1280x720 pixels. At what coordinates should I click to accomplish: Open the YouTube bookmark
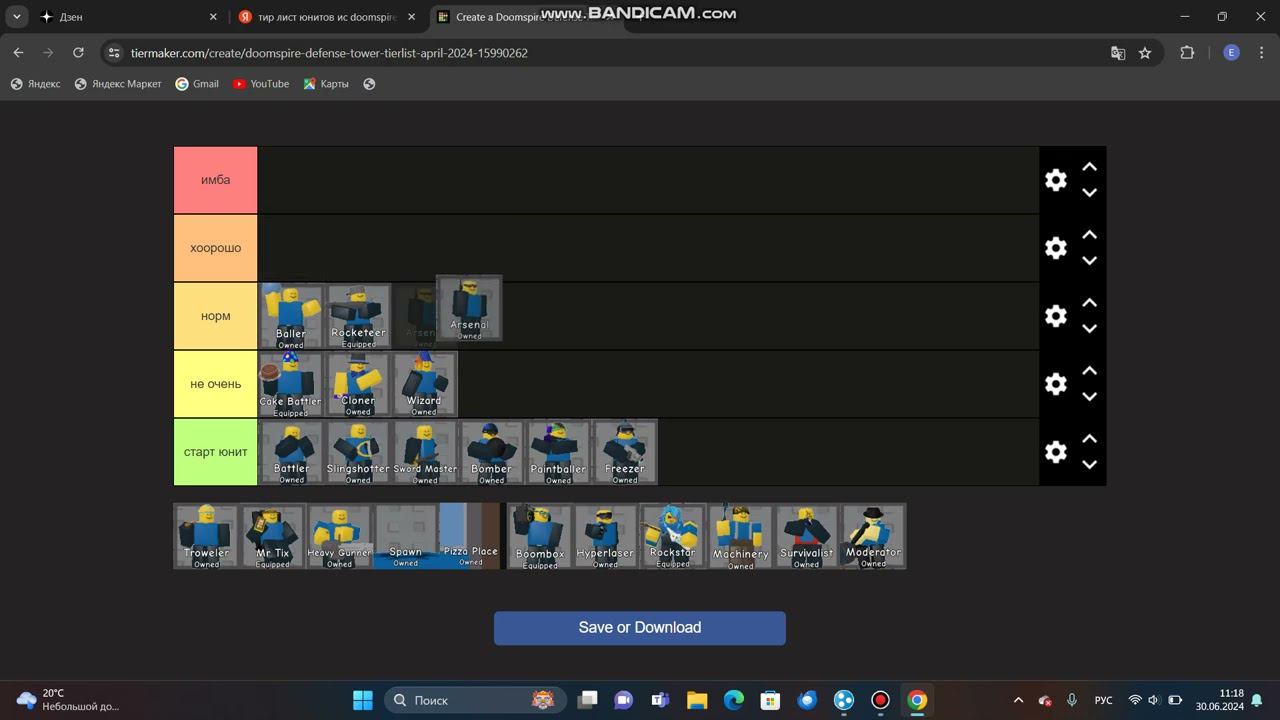click(x=260, y=84)
